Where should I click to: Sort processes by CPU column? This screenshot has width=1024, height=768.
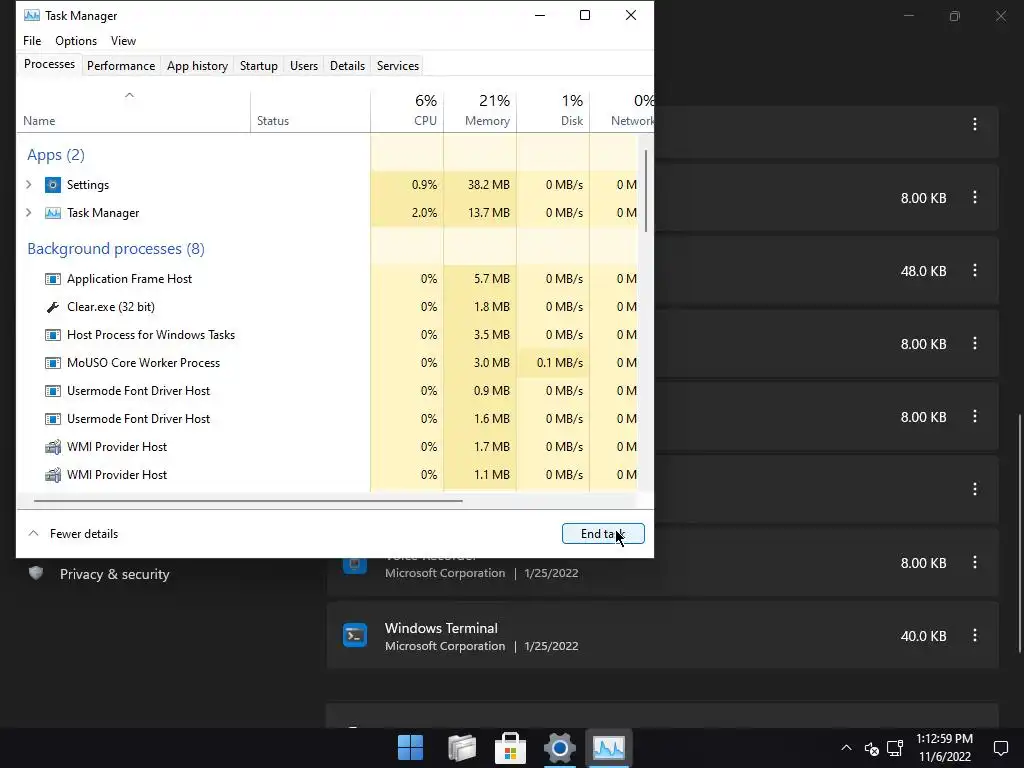[x=408, y=110]
